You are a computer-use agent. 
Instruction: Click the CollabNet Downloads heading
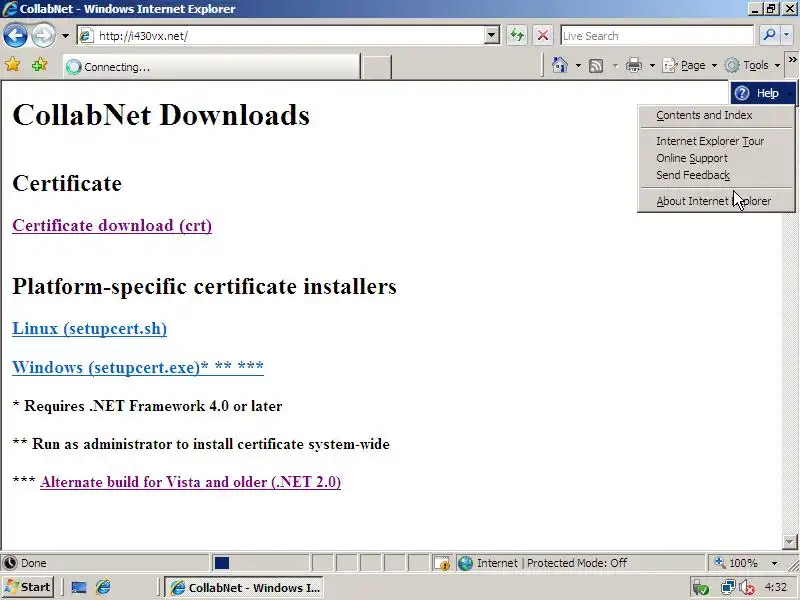pos(161,115)
